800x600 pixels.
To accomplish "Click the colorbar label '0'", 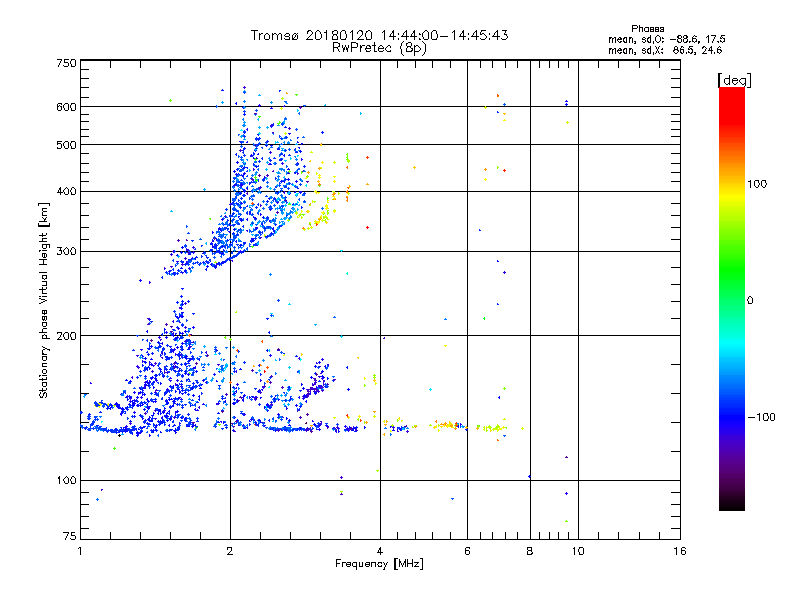I will 749,301.
